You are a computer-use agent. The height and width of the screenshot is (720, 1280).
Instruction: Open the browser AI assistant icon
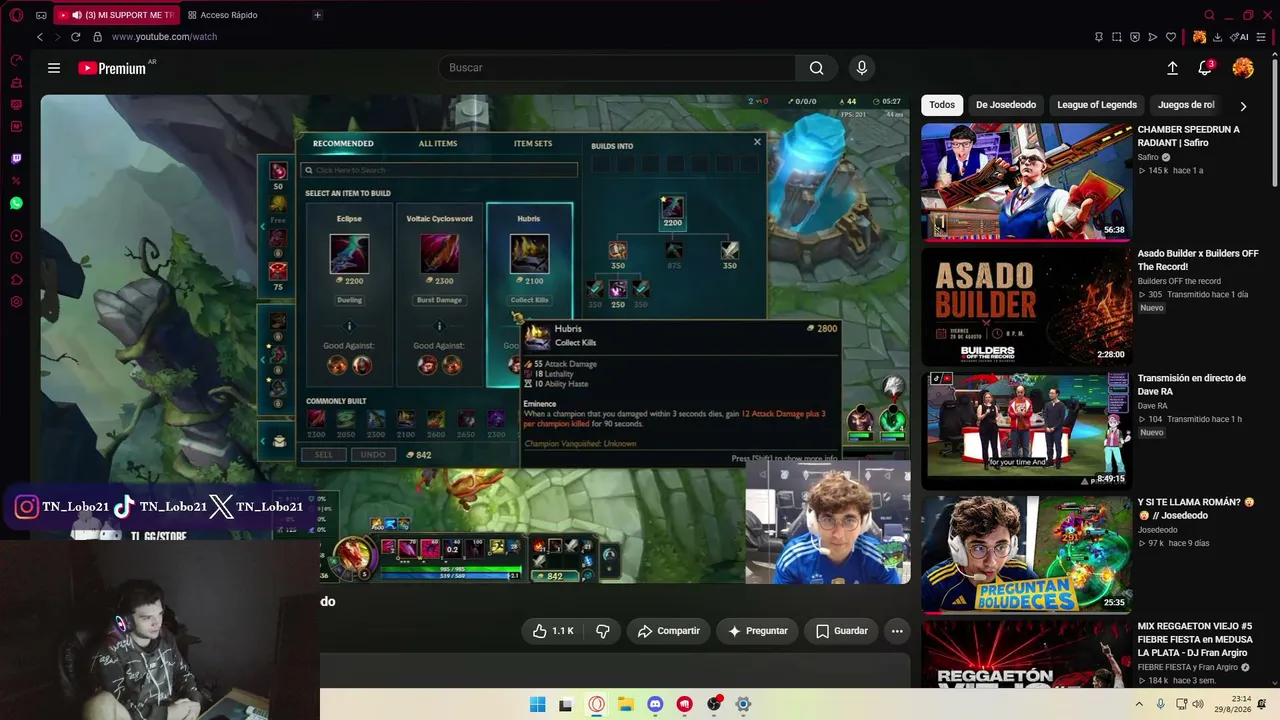point(1240,37)
